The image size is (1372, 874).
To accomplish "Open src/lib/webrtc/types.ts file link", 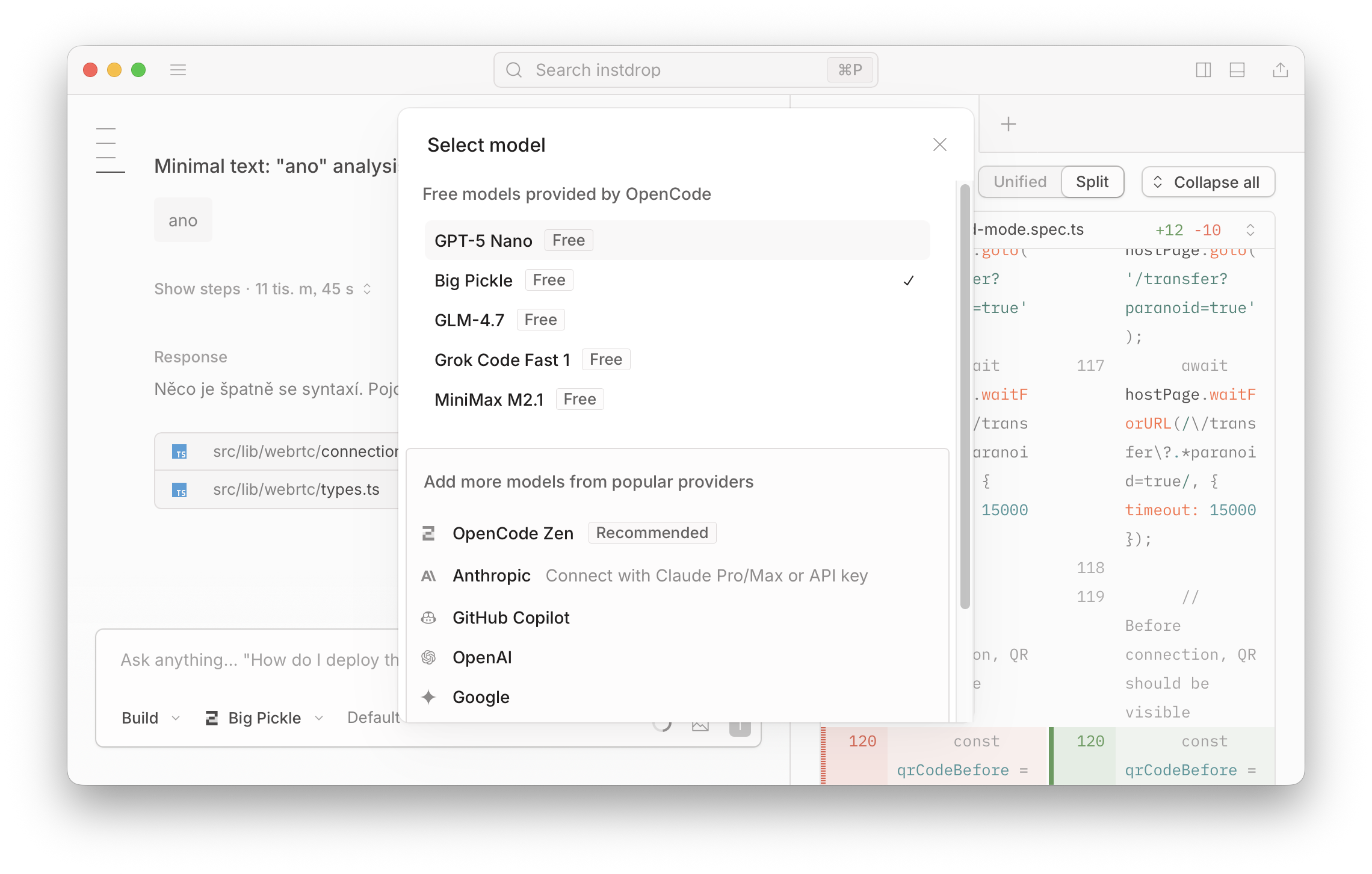I will tap(296, 489).
